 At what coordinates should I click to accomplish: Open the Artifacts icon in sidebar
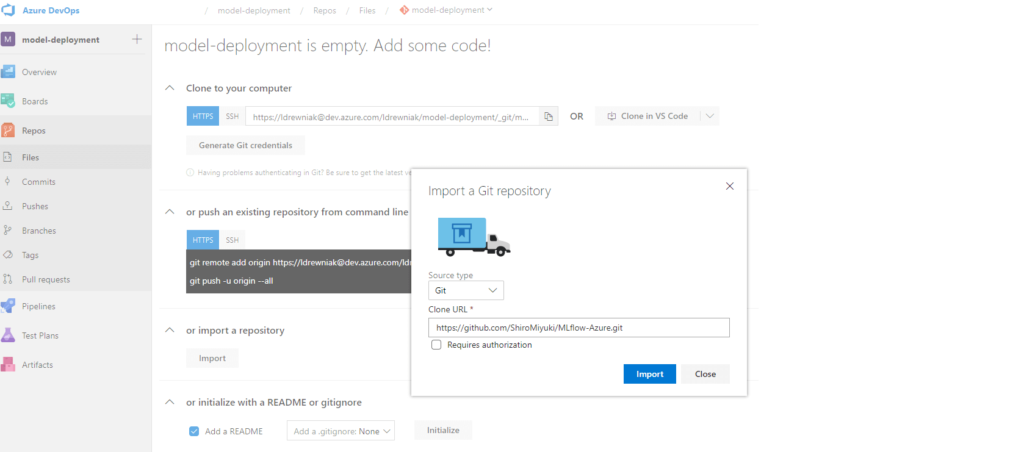(x=8, y=364)
